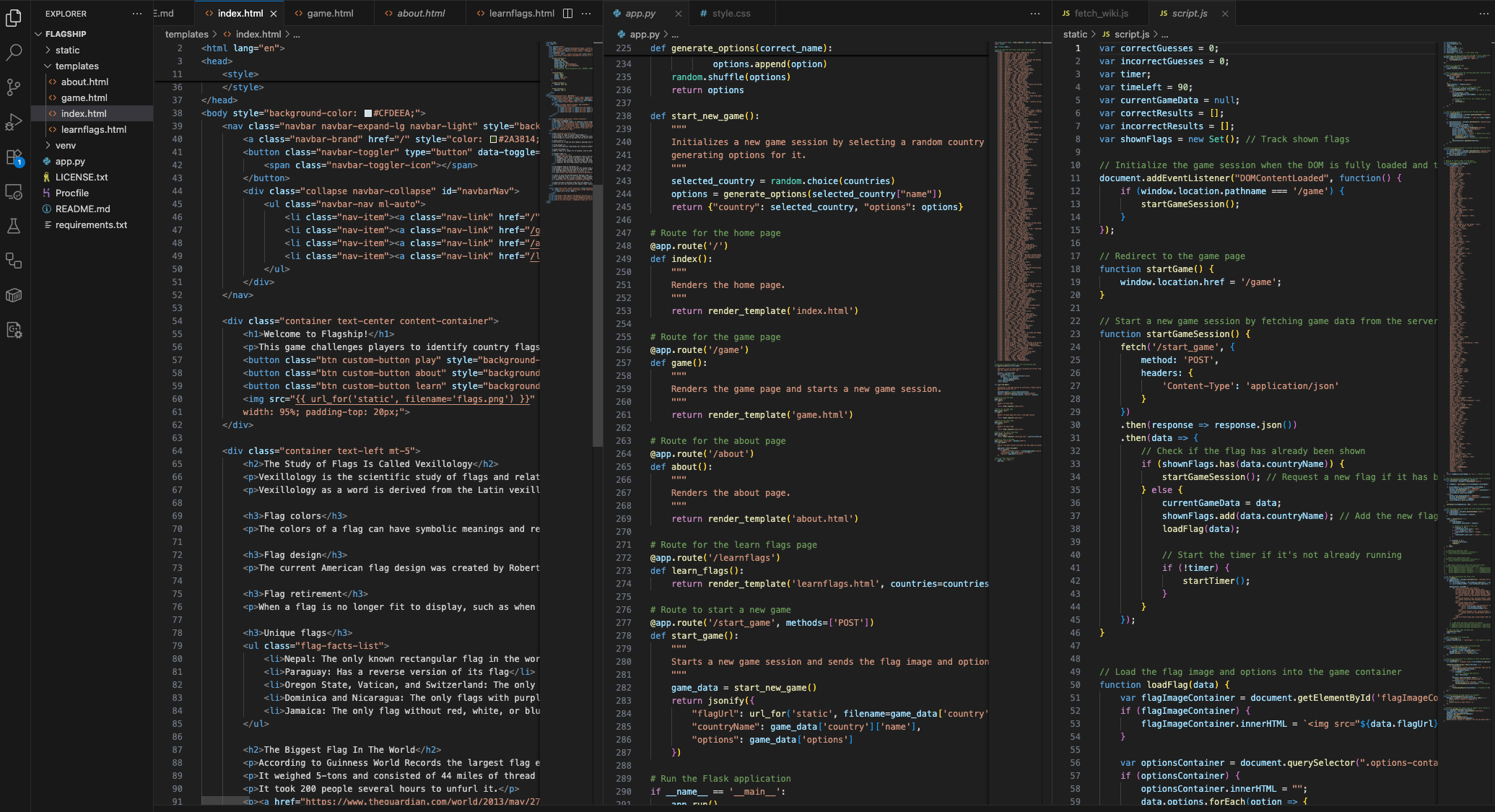Click the index.html minimap slider

coord(569,123)
